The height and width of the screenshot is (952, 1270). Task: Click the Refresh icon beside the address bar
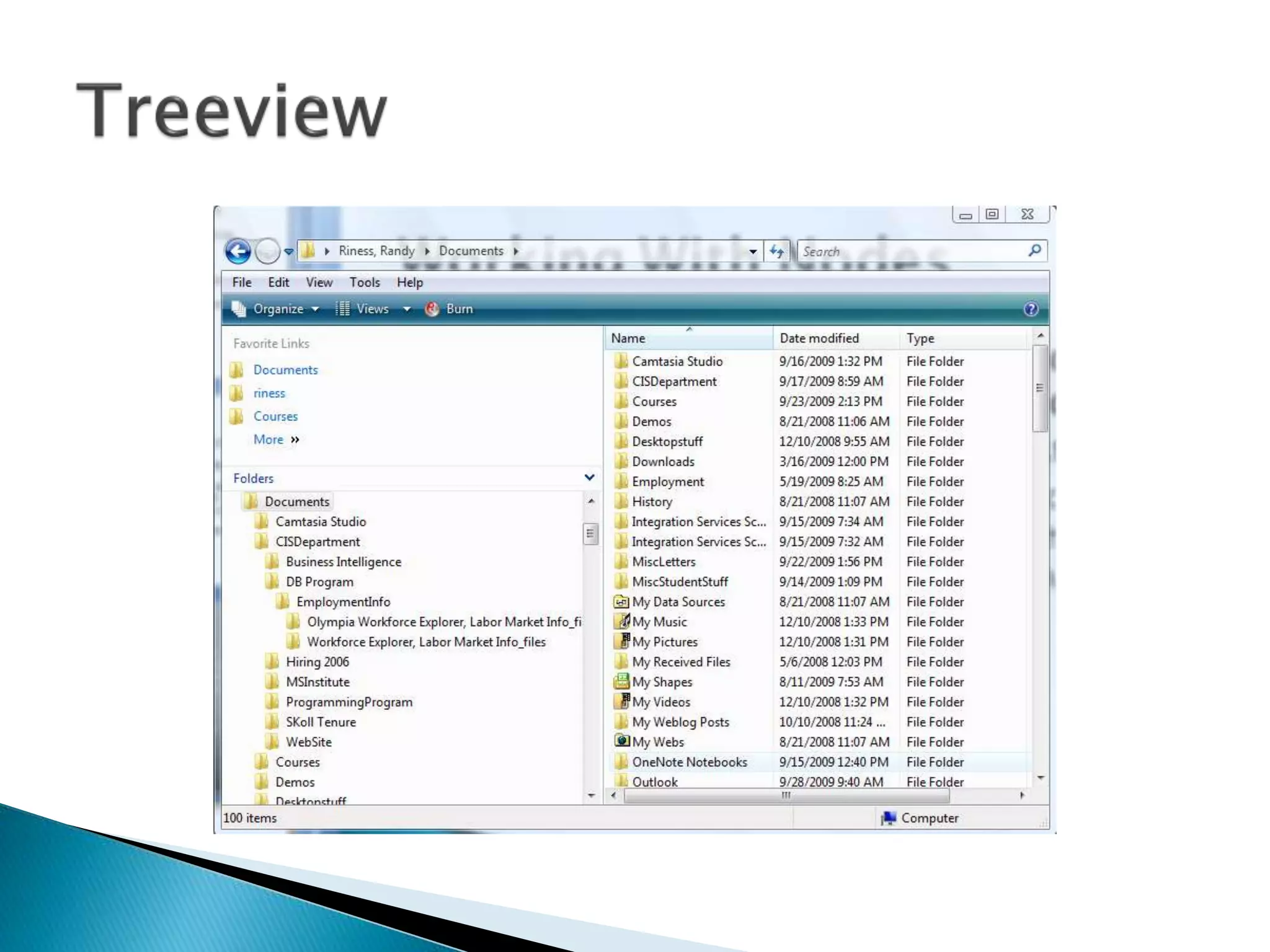coord(776,251)
